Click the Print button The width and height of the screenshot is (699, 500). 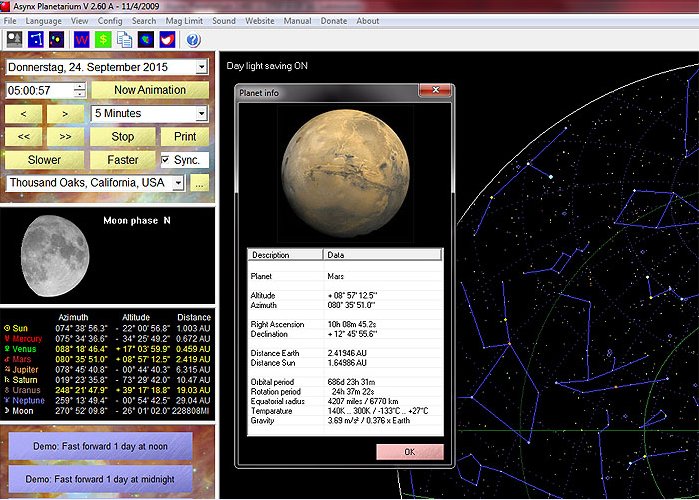[x=185, y=136]
